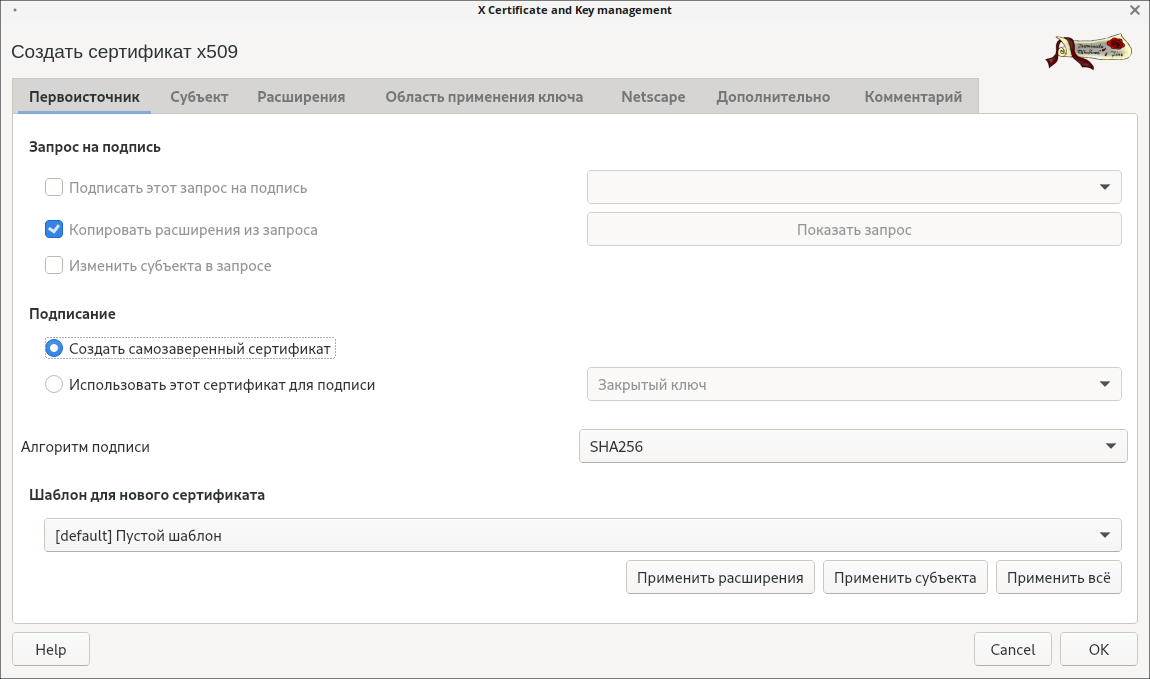Click the XCA scroll logo icon

(x=1088, y=52)
